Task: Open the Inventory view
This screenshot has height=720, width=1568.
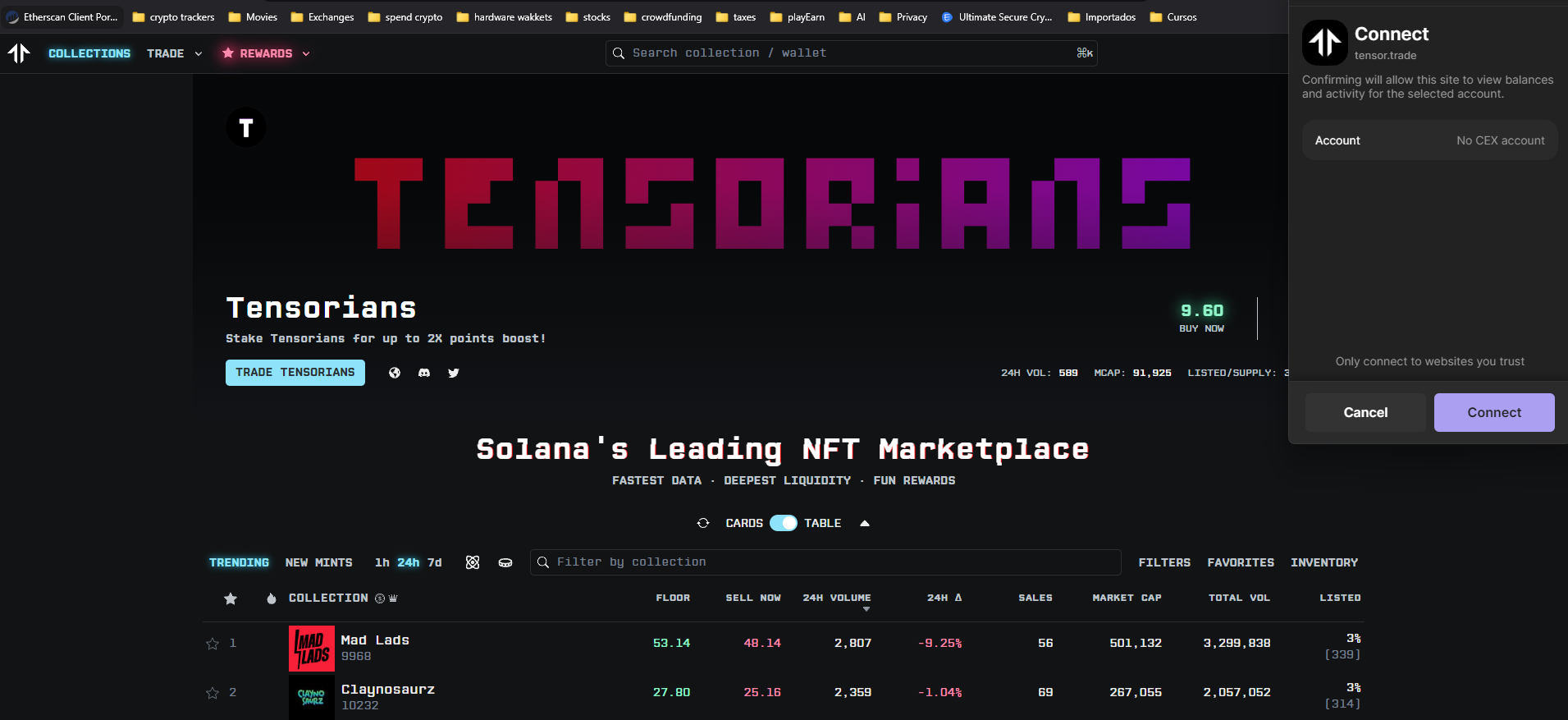Action: 1324,562
